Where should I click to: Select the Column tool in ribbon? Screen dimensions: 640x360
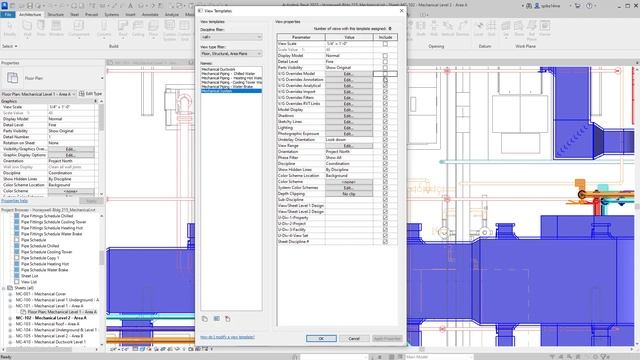(x=104, y=29)
